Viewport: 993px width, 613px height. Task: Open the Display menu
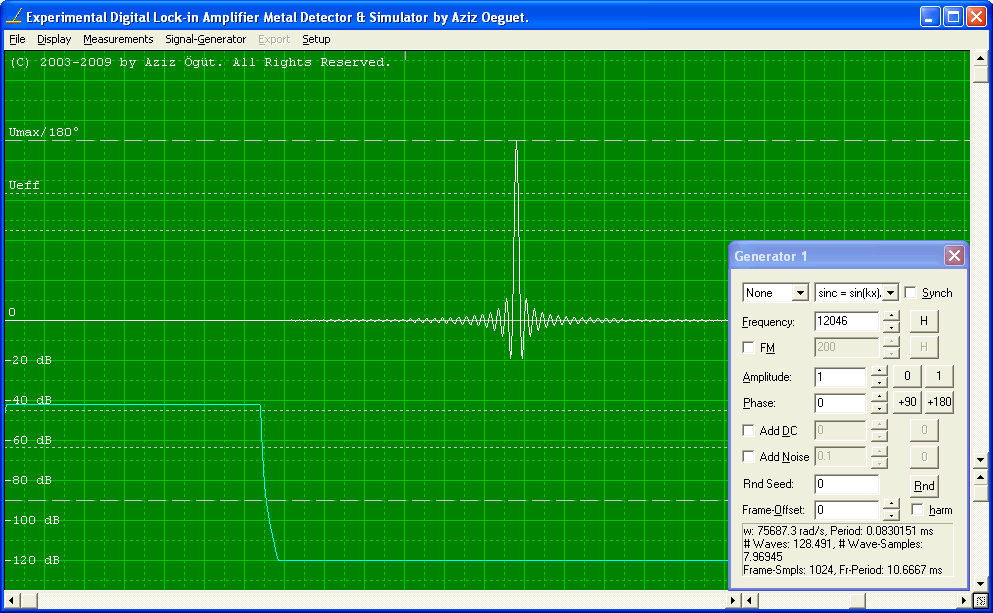pyautogui.click(x=54, y=39)
